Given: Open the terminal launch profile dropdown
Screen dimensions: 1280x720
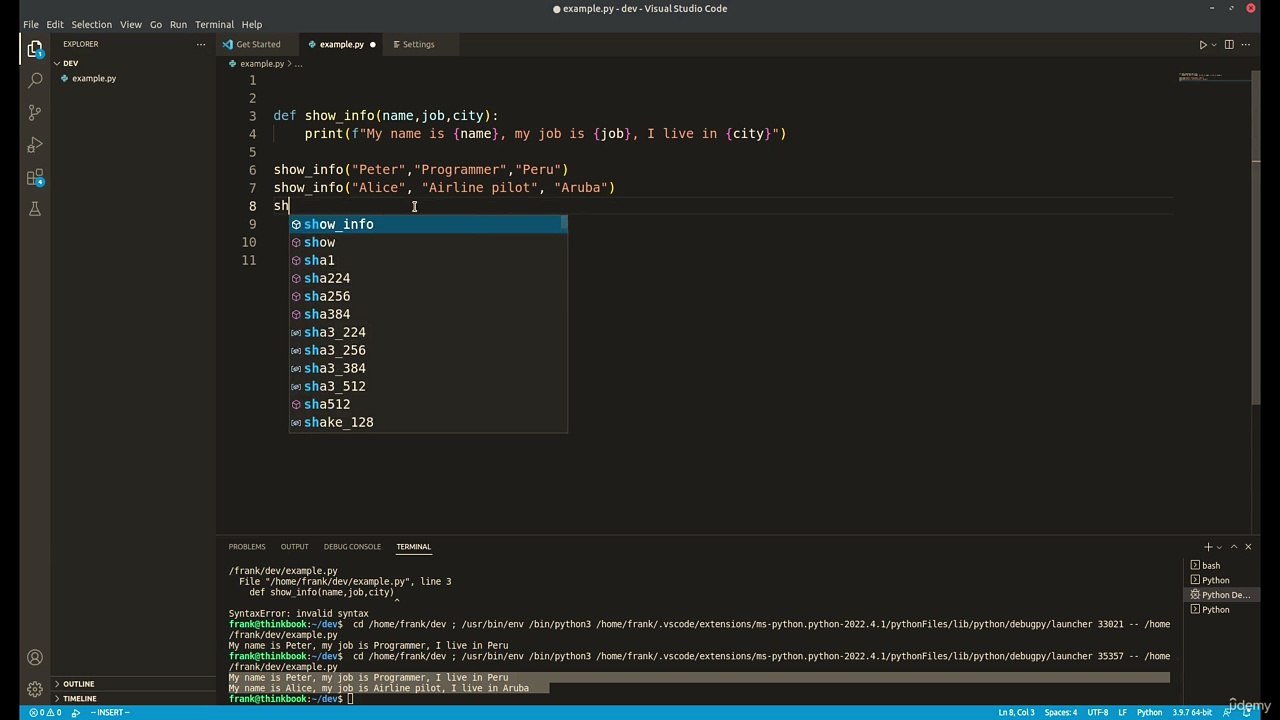Looking at the screenshot, I should point(1219,547).
